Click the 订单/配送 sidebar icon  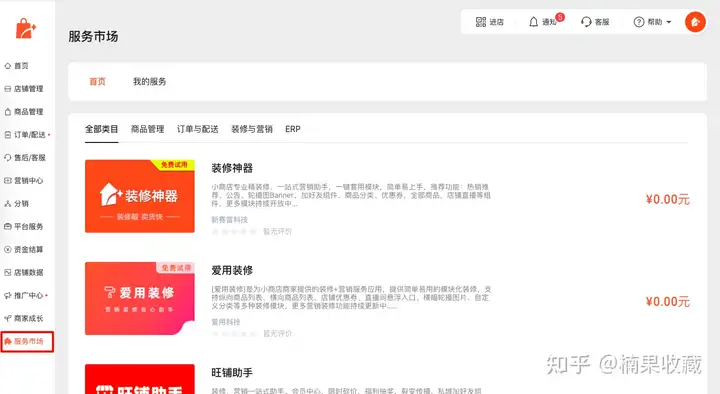(x=8, y=135)
